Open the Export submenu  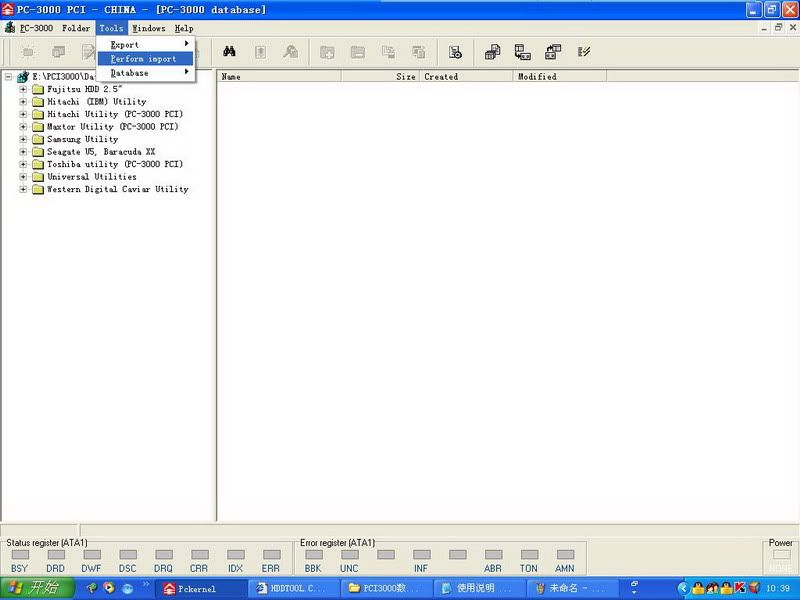click(x=145, y=44)
